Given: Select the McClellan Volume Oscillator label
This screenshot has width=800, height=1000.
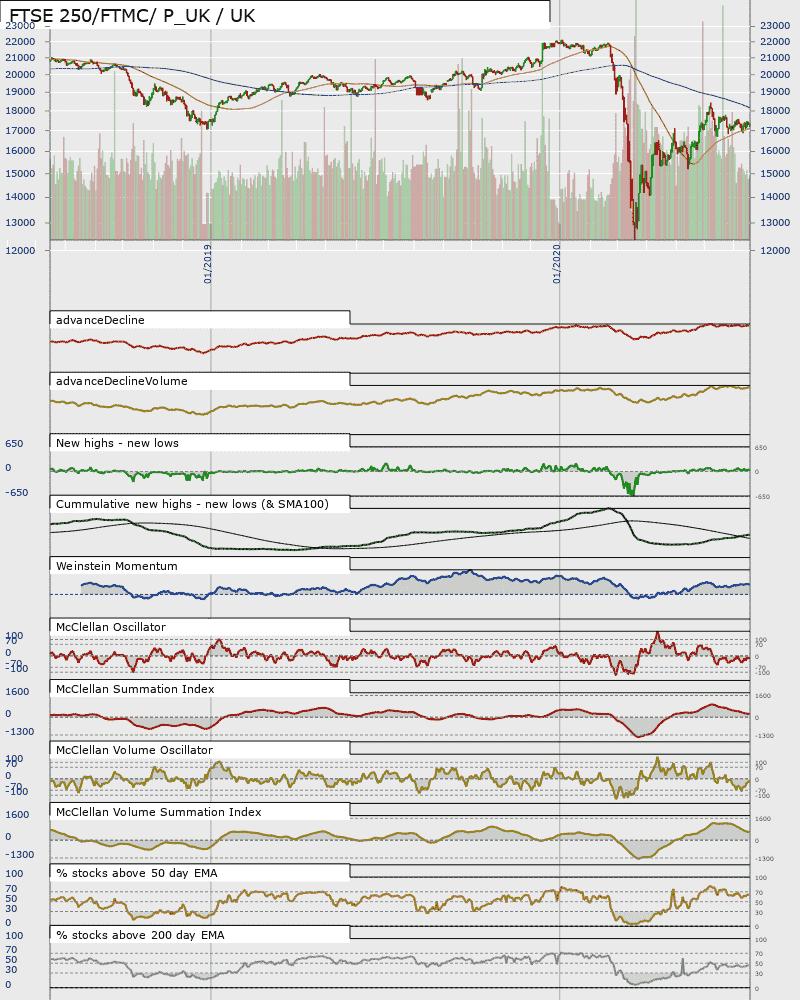Looking at the screenshot, I should (x=135, y=751).
